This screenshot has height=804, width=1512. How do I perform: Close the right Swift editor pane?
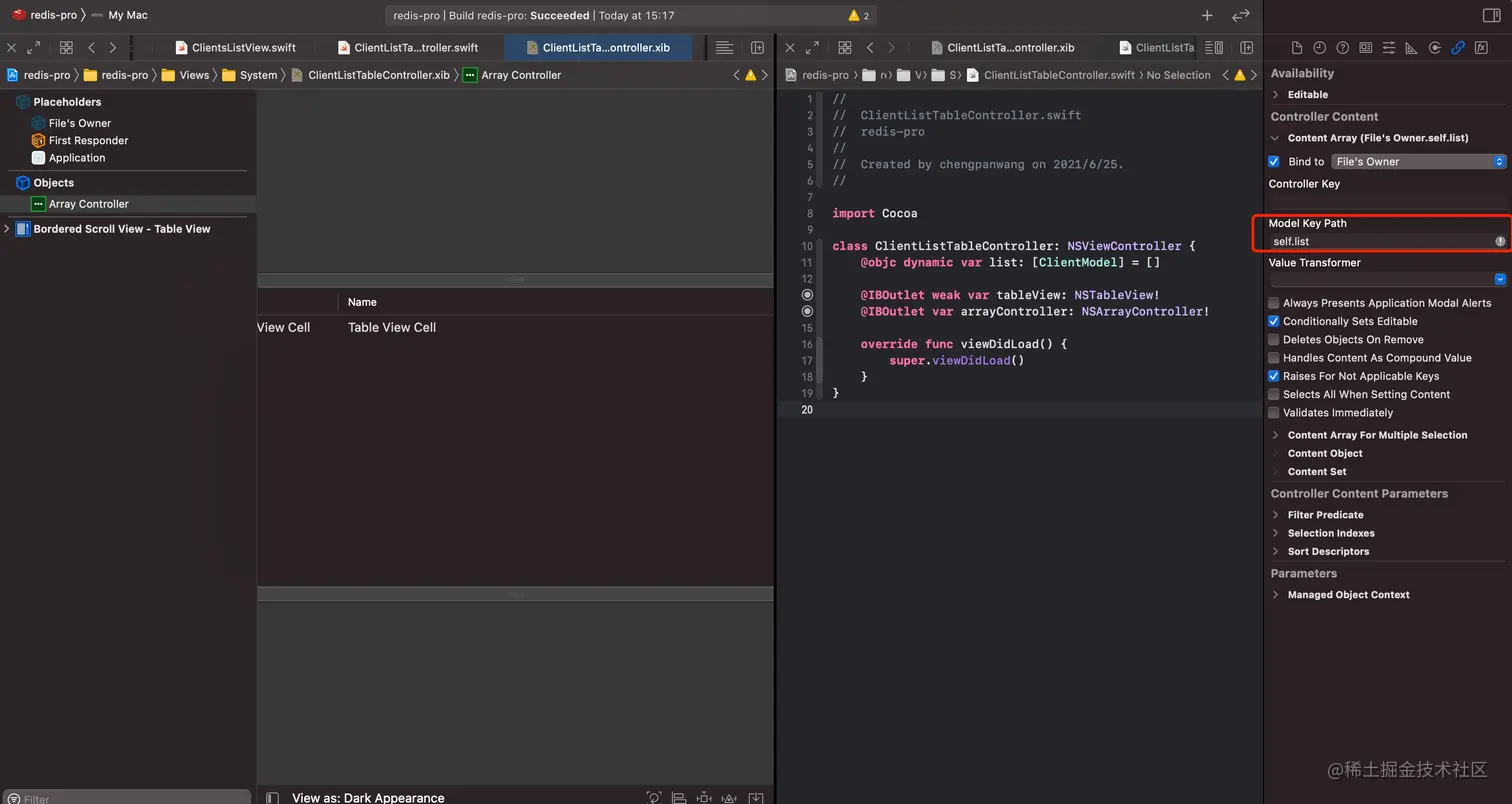[790, 47]
